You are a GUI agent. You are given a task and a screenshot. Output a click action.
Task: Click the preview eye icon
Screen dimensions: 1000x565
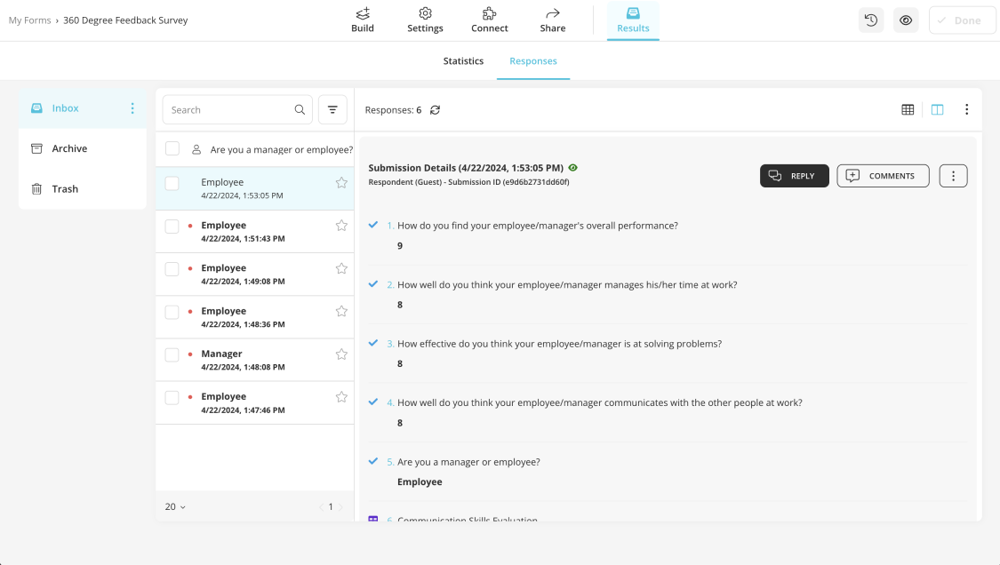pyautogui.click(x=906, y=20)
